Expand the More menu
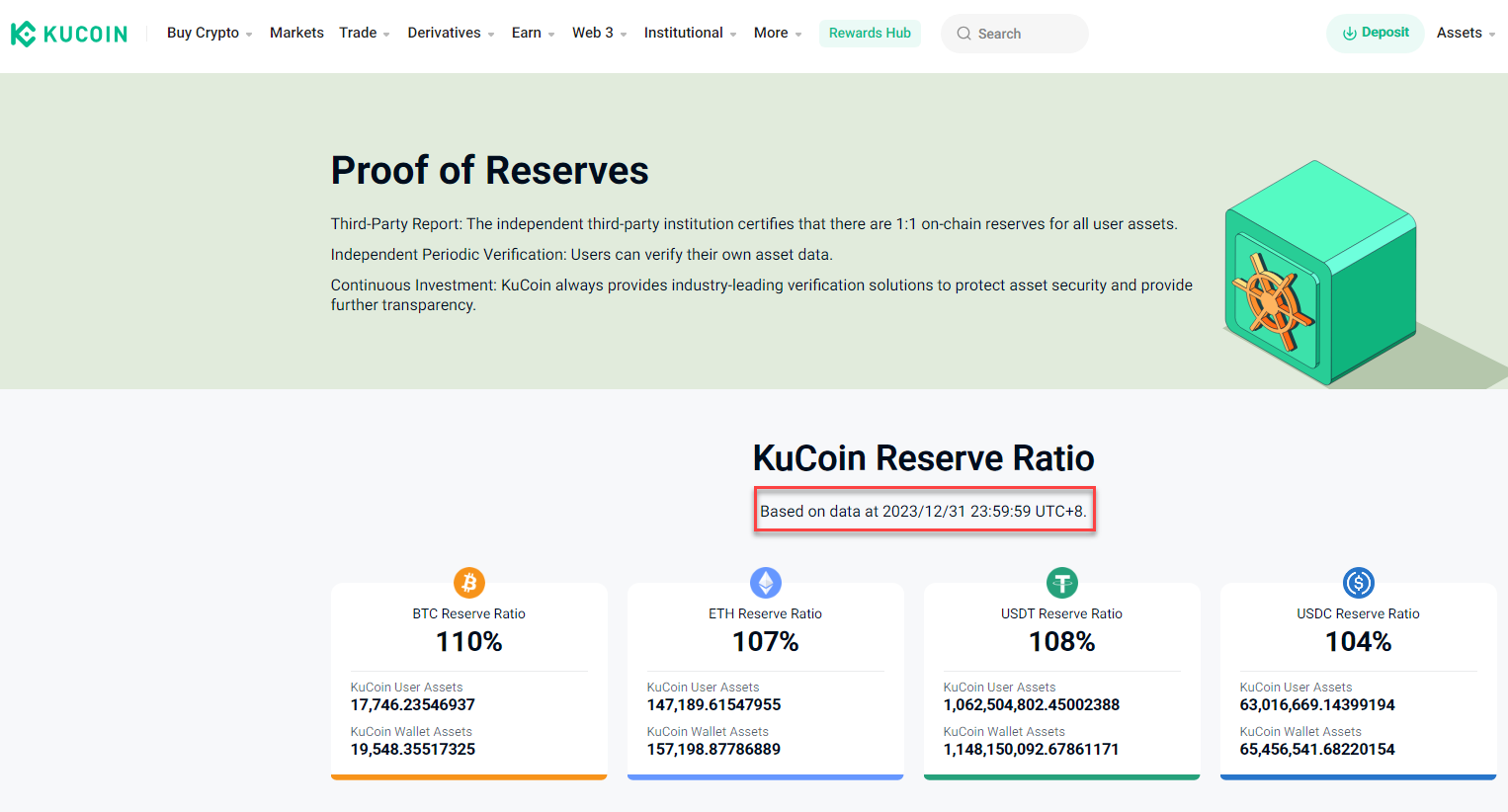Image resolution: width=1508 pixels, height=812 pixels. point(778,33)
